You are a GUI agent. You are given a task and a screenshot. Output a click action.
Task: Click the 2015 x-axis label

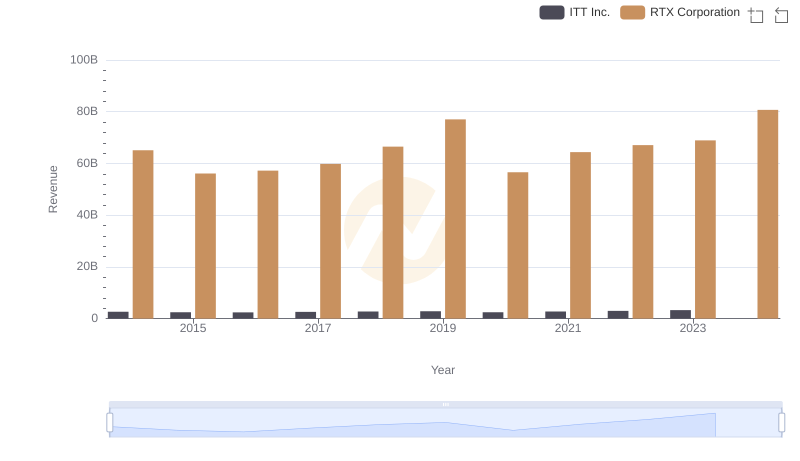[x=193, y=328]
